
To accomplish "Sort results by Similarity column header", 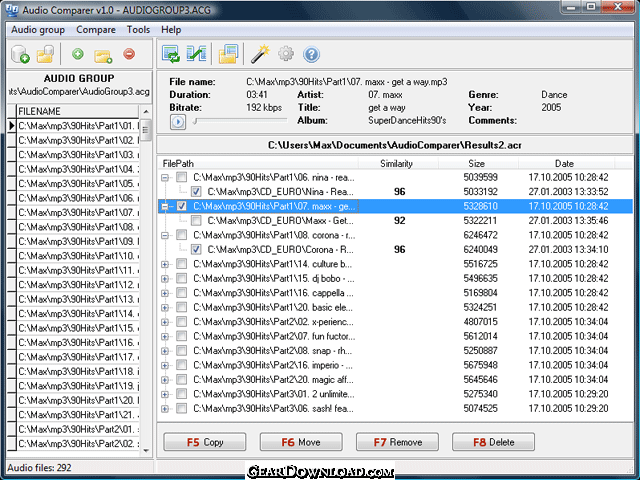I will coord(398,163).
